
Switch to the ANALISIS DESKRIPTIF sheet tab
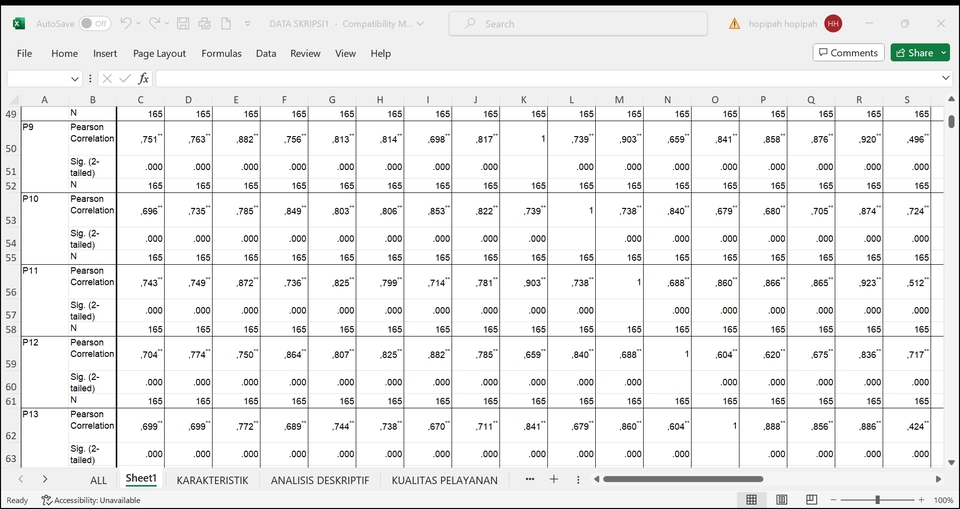(320, 480)
